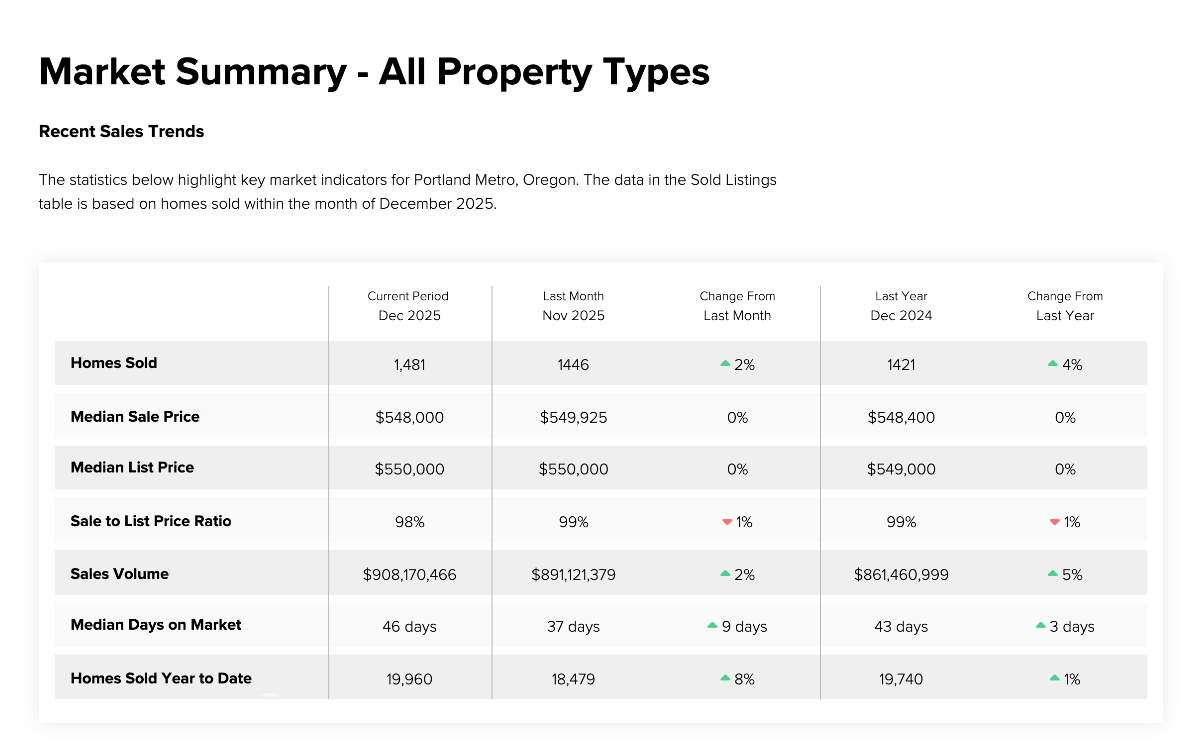The image size is (1202, 744).
Task: Click the Last Year Dec 2024 column header
Action: tap(901, 305)
